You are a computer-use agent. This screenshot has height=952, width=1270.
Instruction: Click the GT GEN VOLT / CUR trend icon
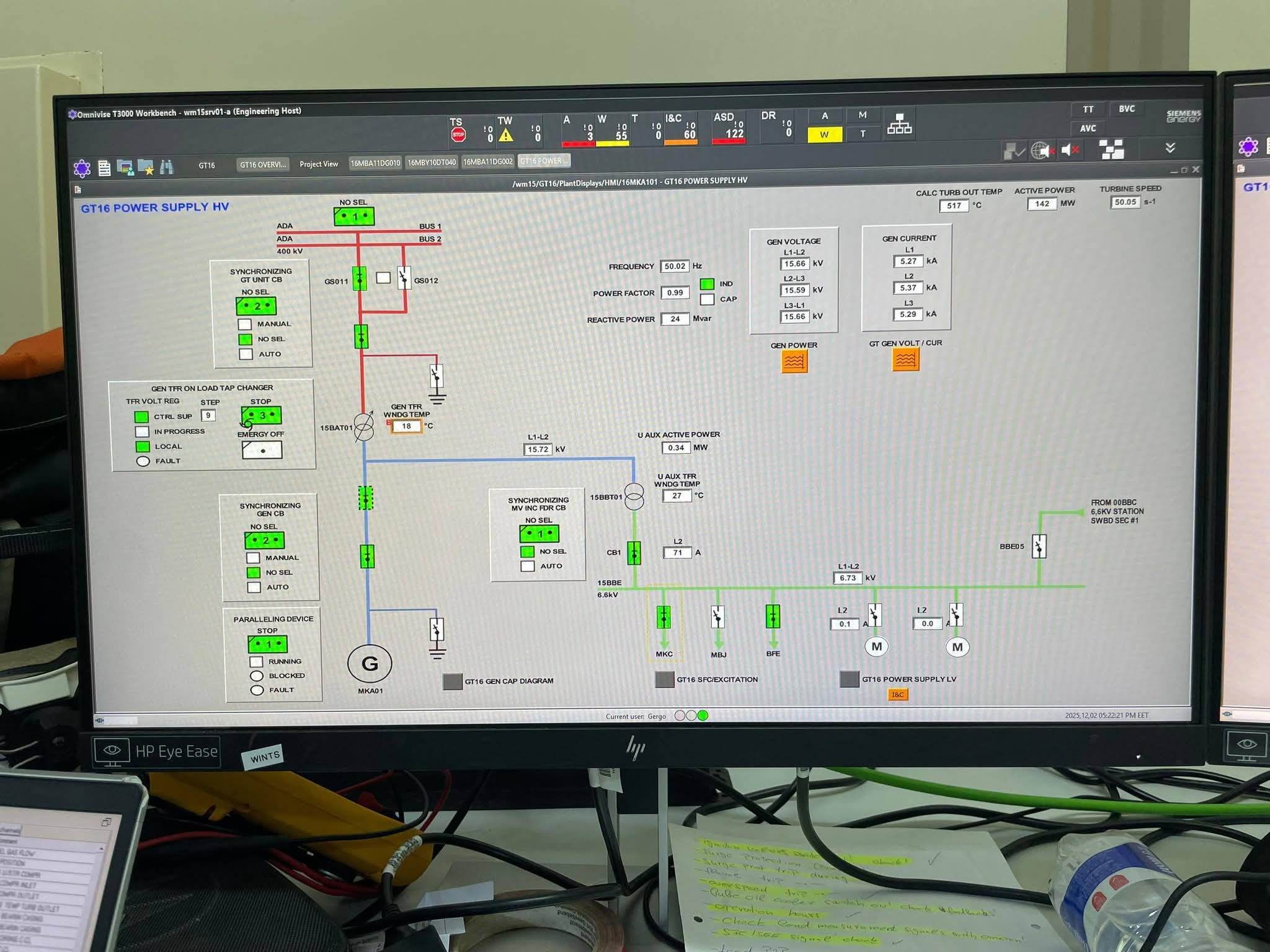(905, 359)
